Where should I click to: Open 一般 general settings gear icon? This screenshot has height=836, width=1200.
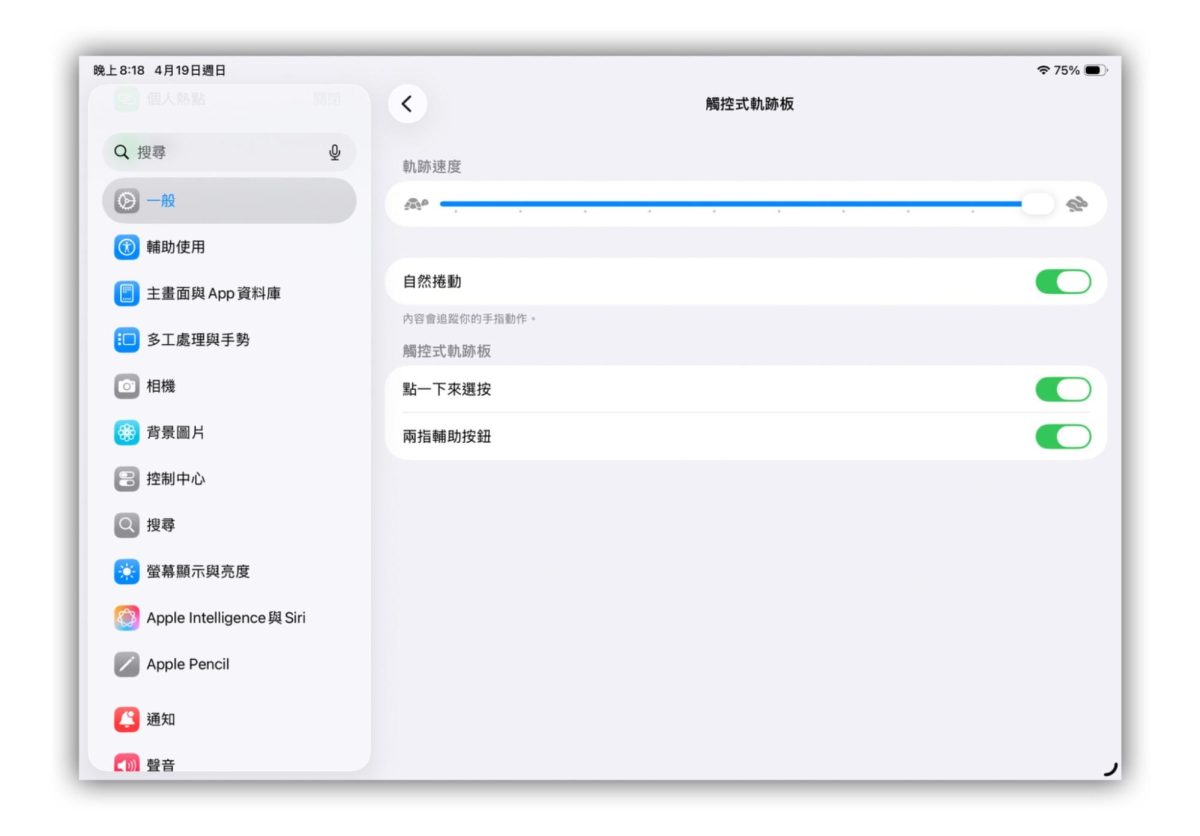tap(126, 200)
